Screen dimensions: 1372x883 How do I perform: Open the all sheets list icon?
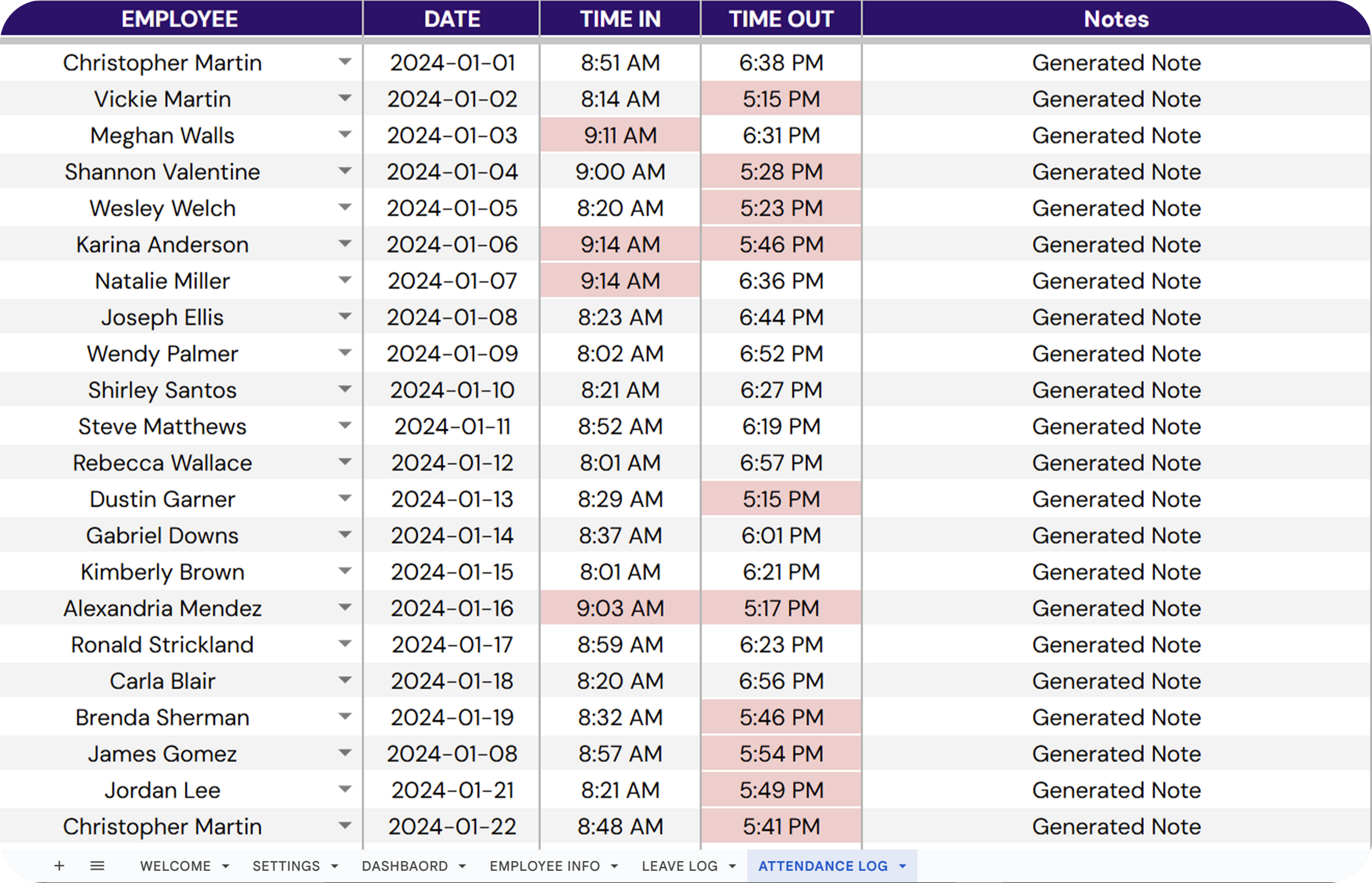tap(98, 866)
